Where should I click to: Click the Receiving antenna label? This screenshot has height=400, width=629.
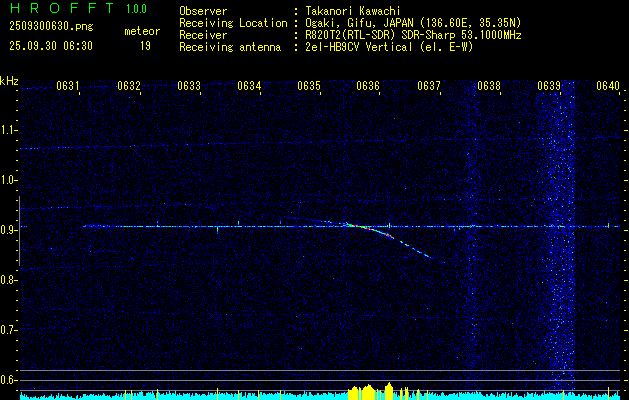pos(230,47)
